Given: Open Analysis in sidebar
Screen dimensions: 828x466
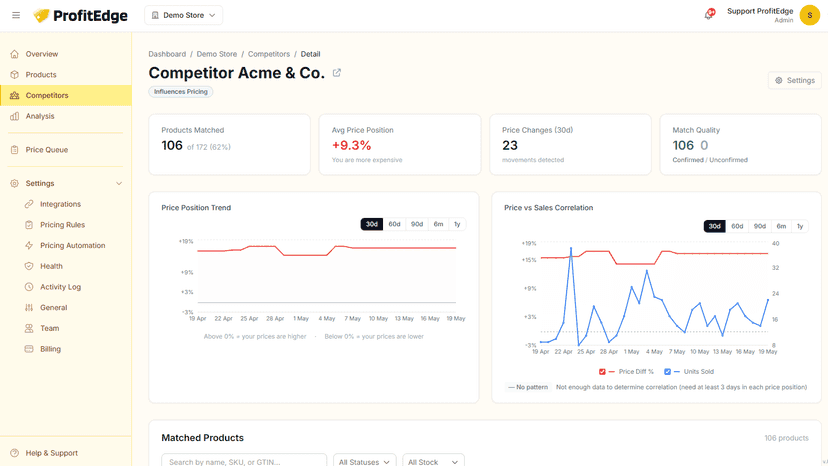Looking at the screenshot, I should click(x=65, y=116).
